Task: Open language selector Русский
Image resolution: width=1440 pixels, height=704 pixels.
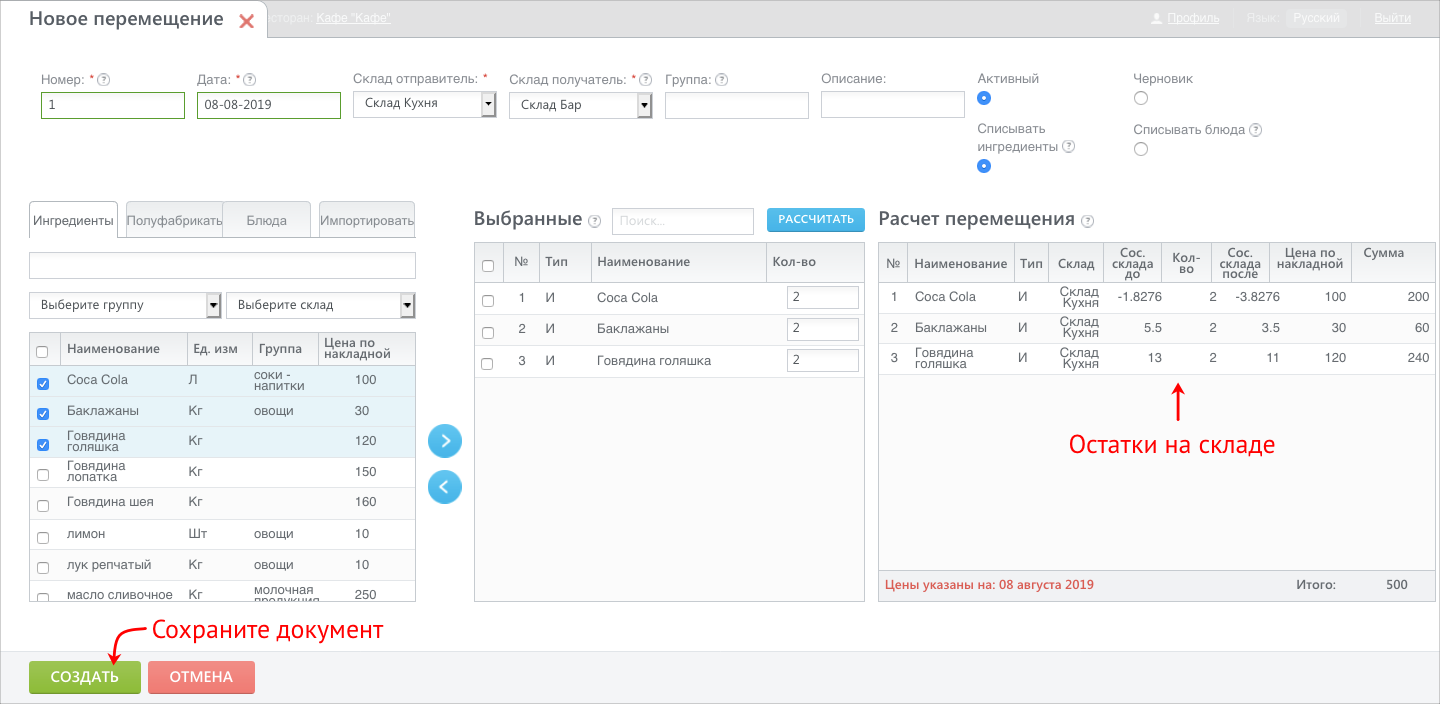Action: [x=1316, y=18]
